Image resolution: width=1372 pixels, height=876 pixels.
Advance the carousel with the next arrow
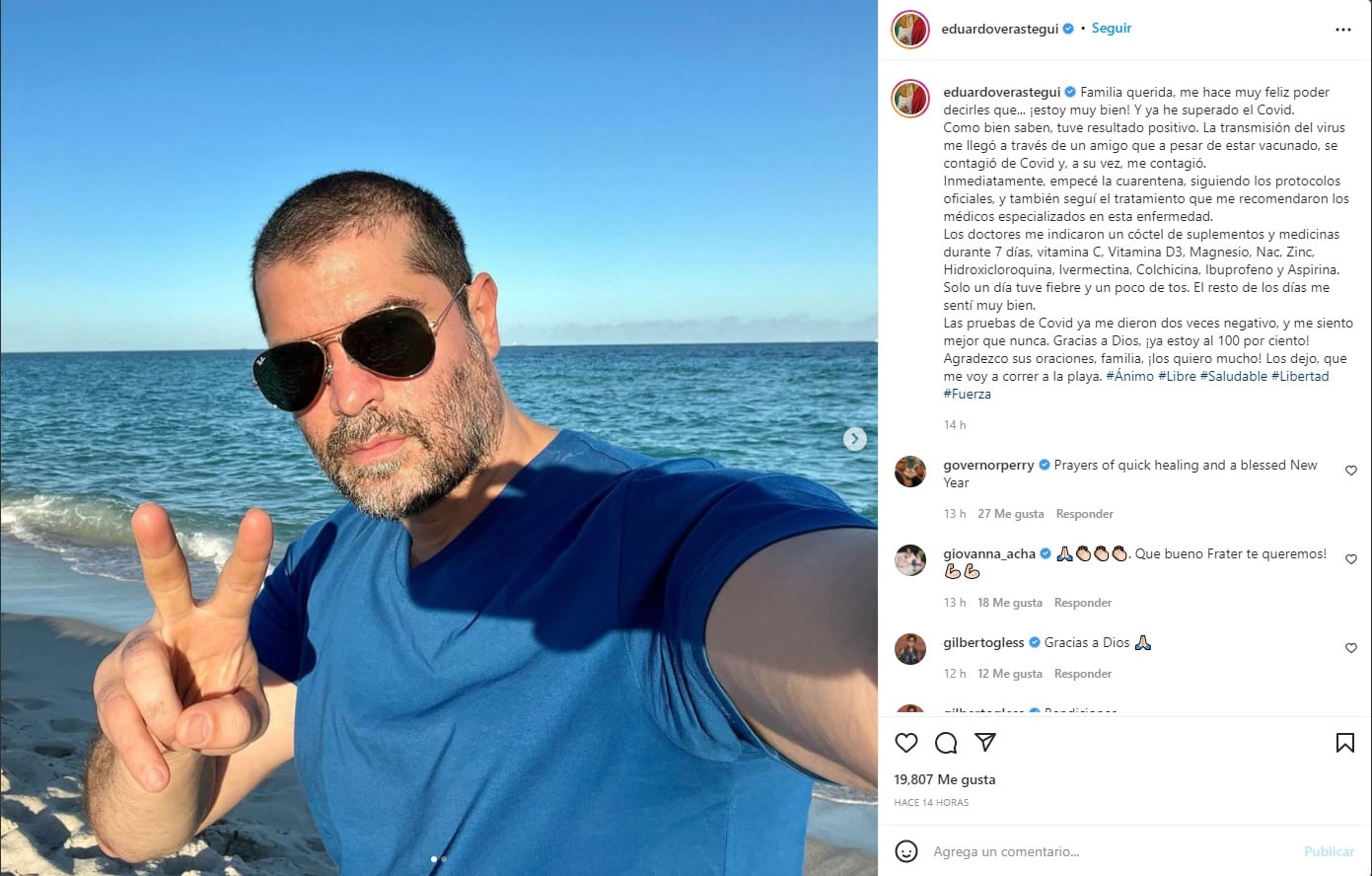855,438
